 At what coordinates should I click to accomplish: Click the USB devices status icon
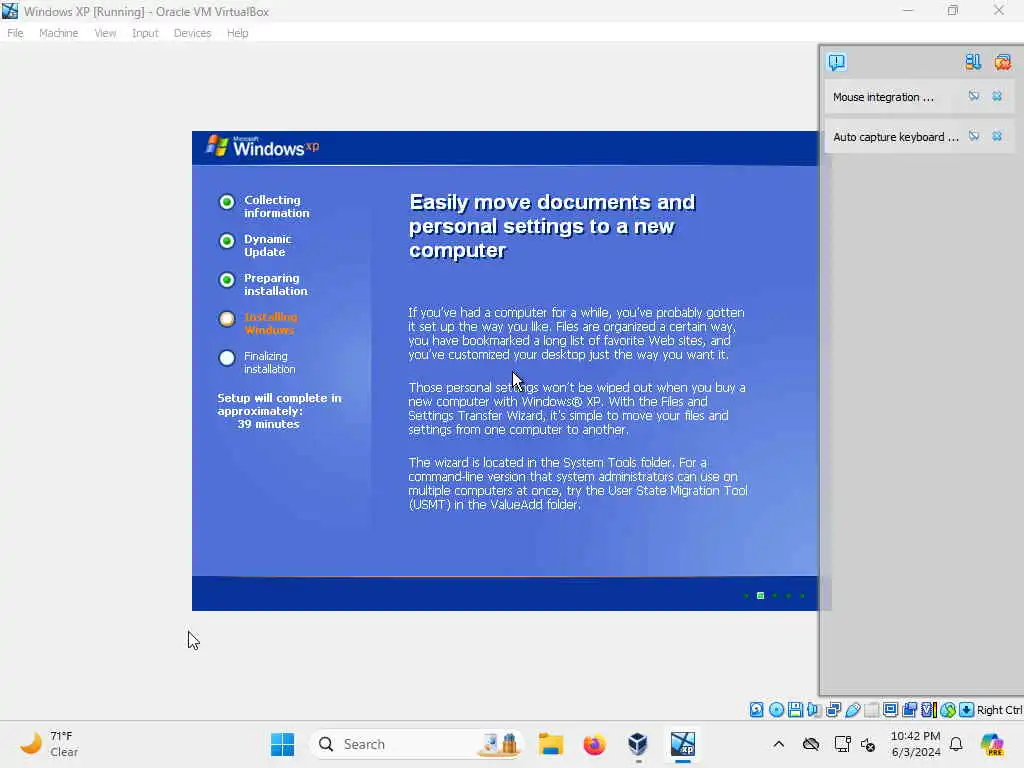852,710
